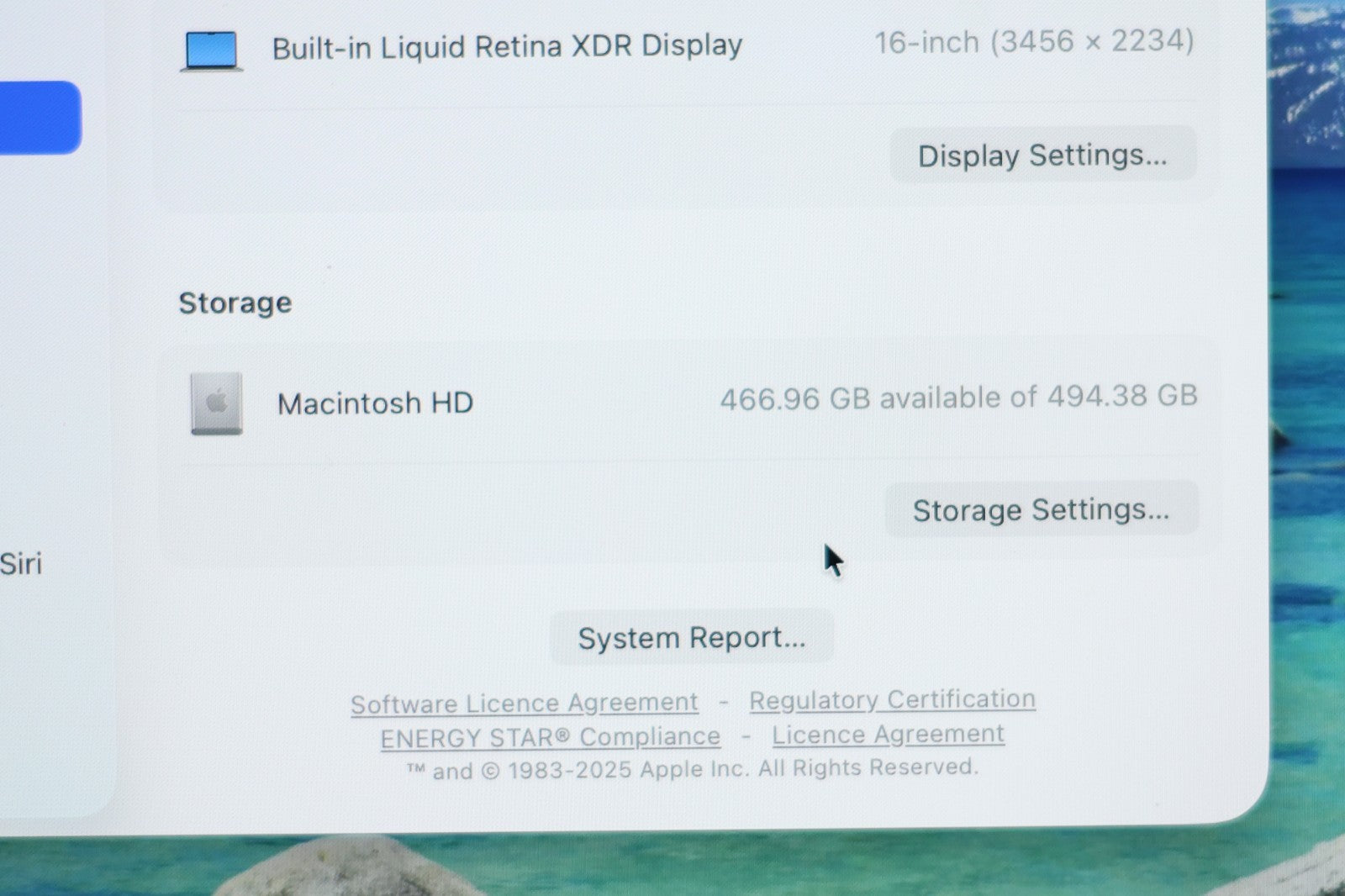
Task: Select the highlighted blue sidebar item
Action: point(40,118)
